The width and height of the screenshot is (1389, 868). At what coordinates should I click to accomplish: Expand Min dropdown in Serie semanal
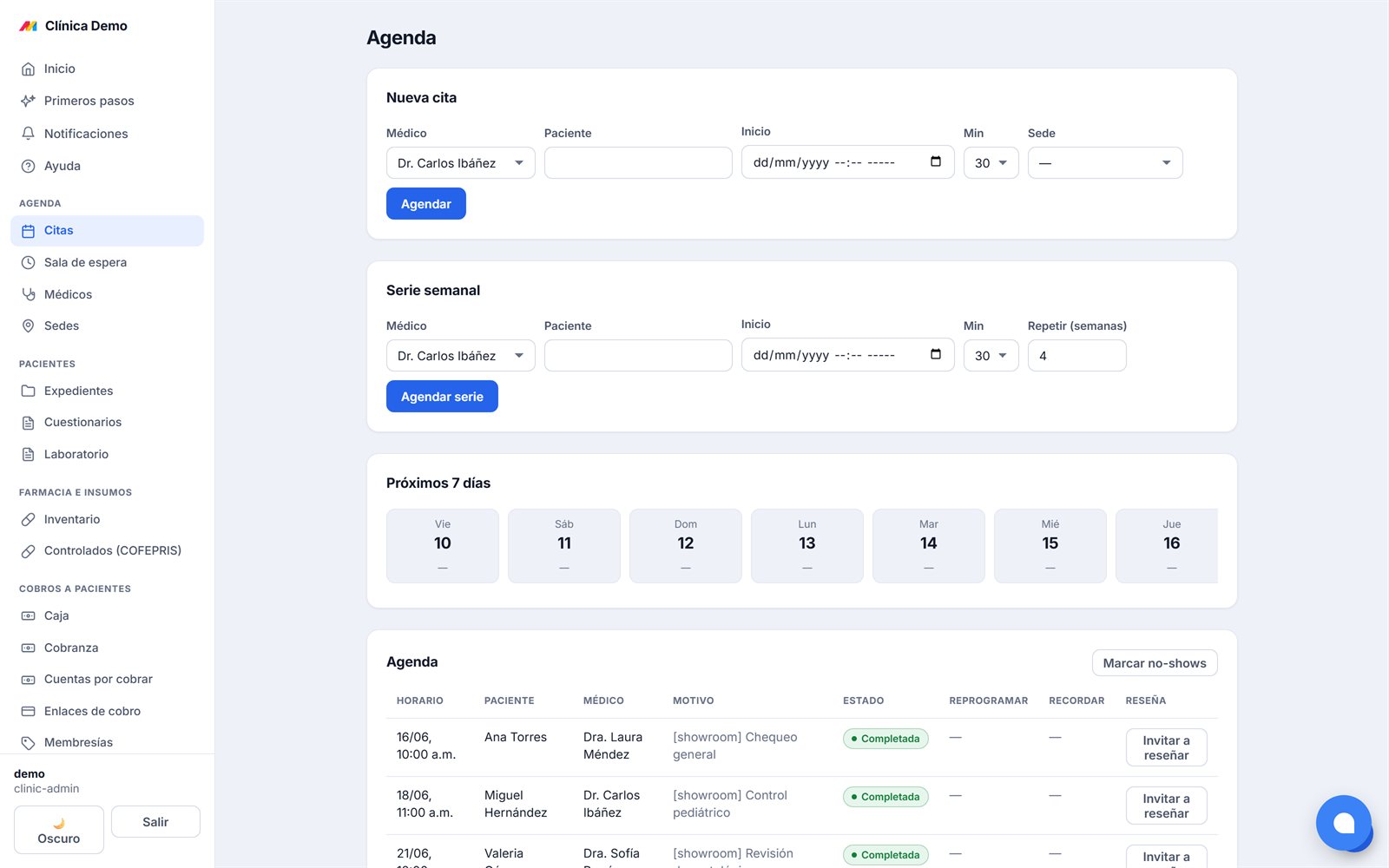pyautogui.click(x=991, y=356)
